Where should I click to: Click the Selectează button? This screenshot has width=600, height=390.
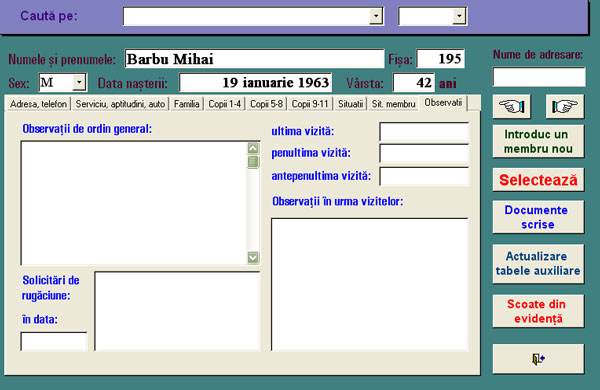point(538,180)
